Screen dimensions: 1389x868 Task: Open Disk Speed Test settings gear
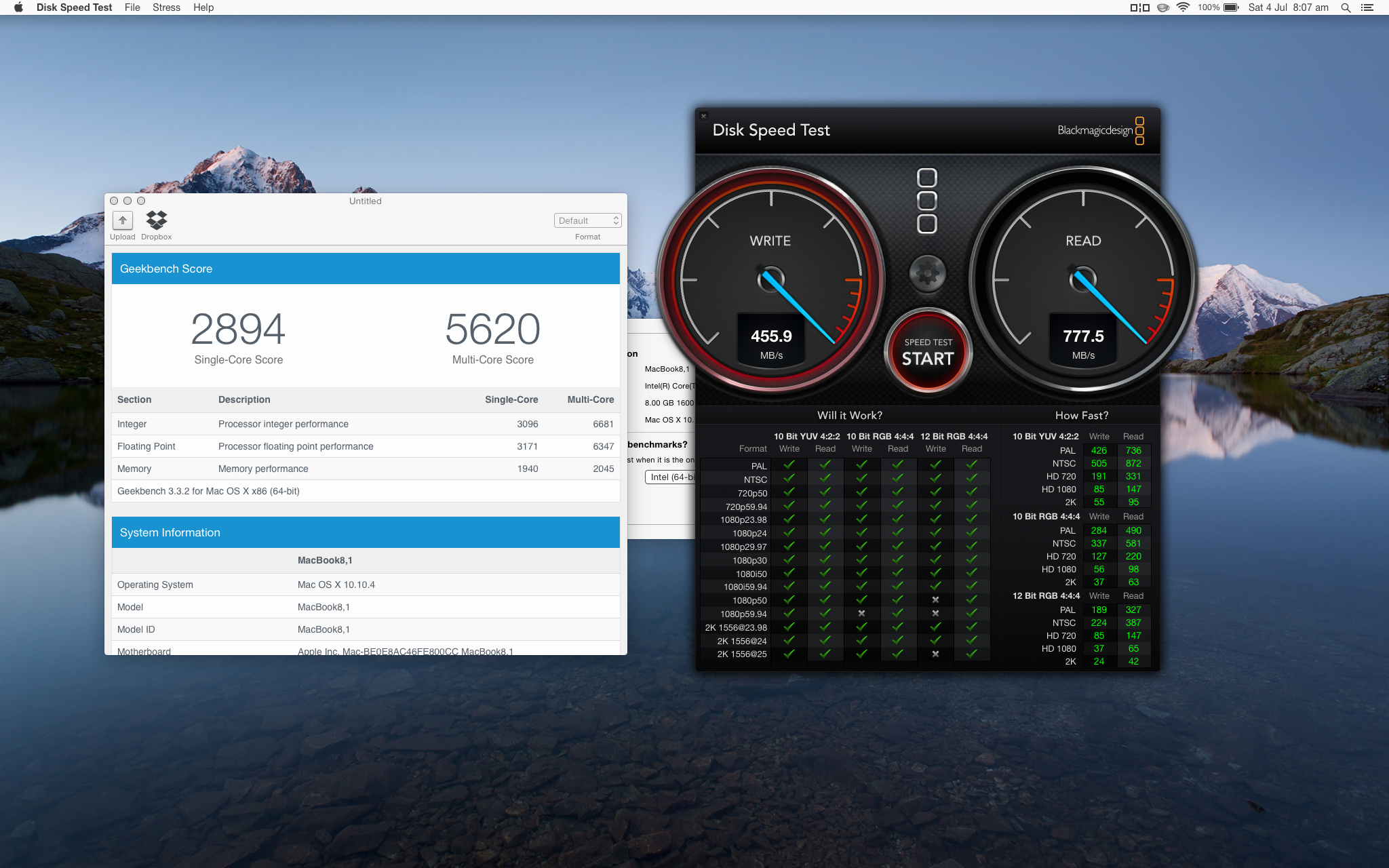927,273
